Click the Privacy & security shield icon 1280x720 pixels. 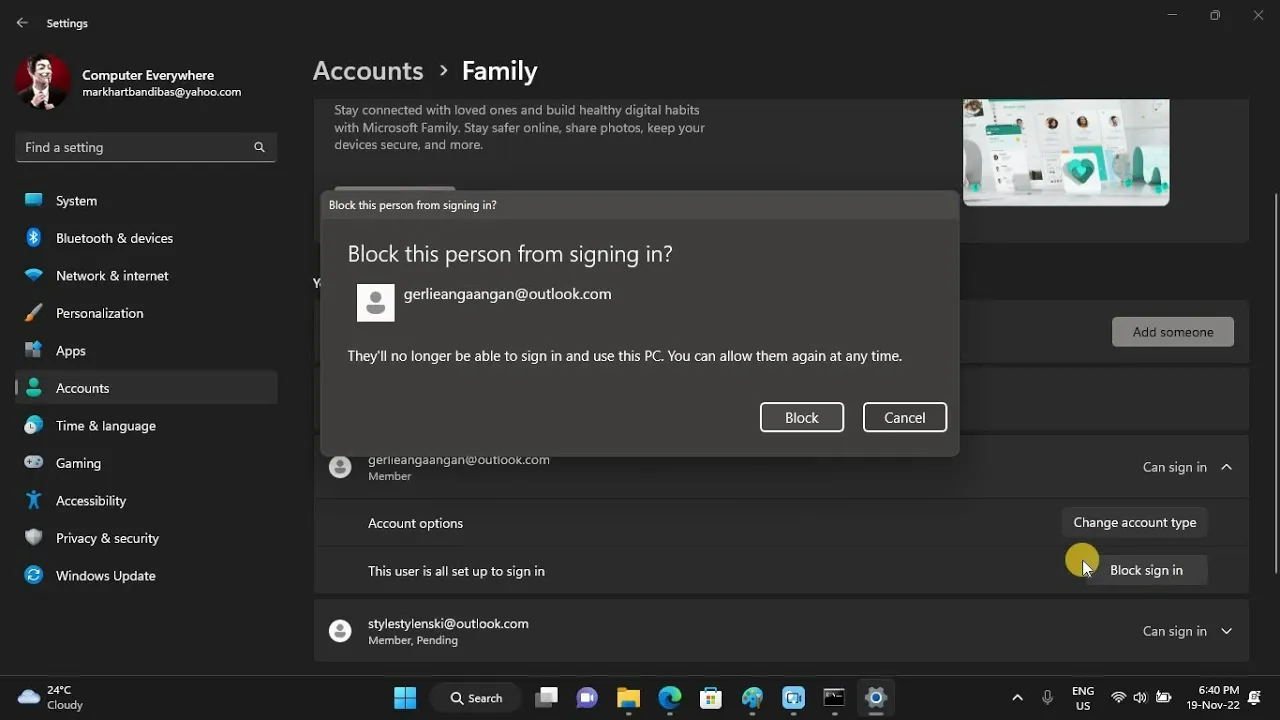tap(34, 538)
